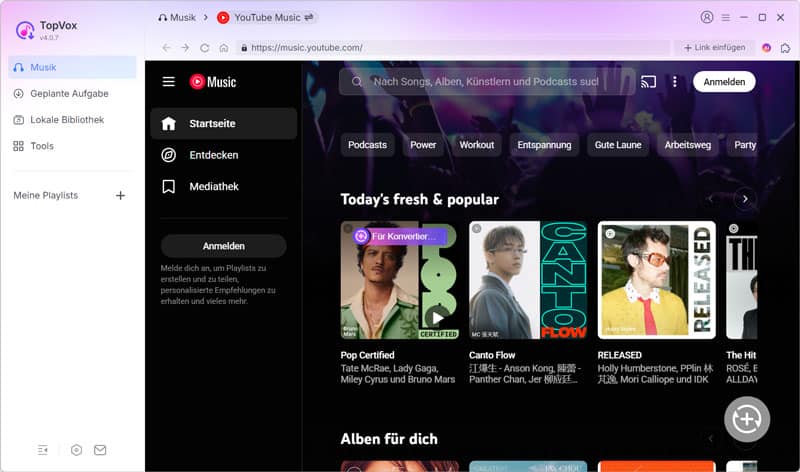Open the user account profile icon
Screen dimensions: 800x472
[707, 17]
